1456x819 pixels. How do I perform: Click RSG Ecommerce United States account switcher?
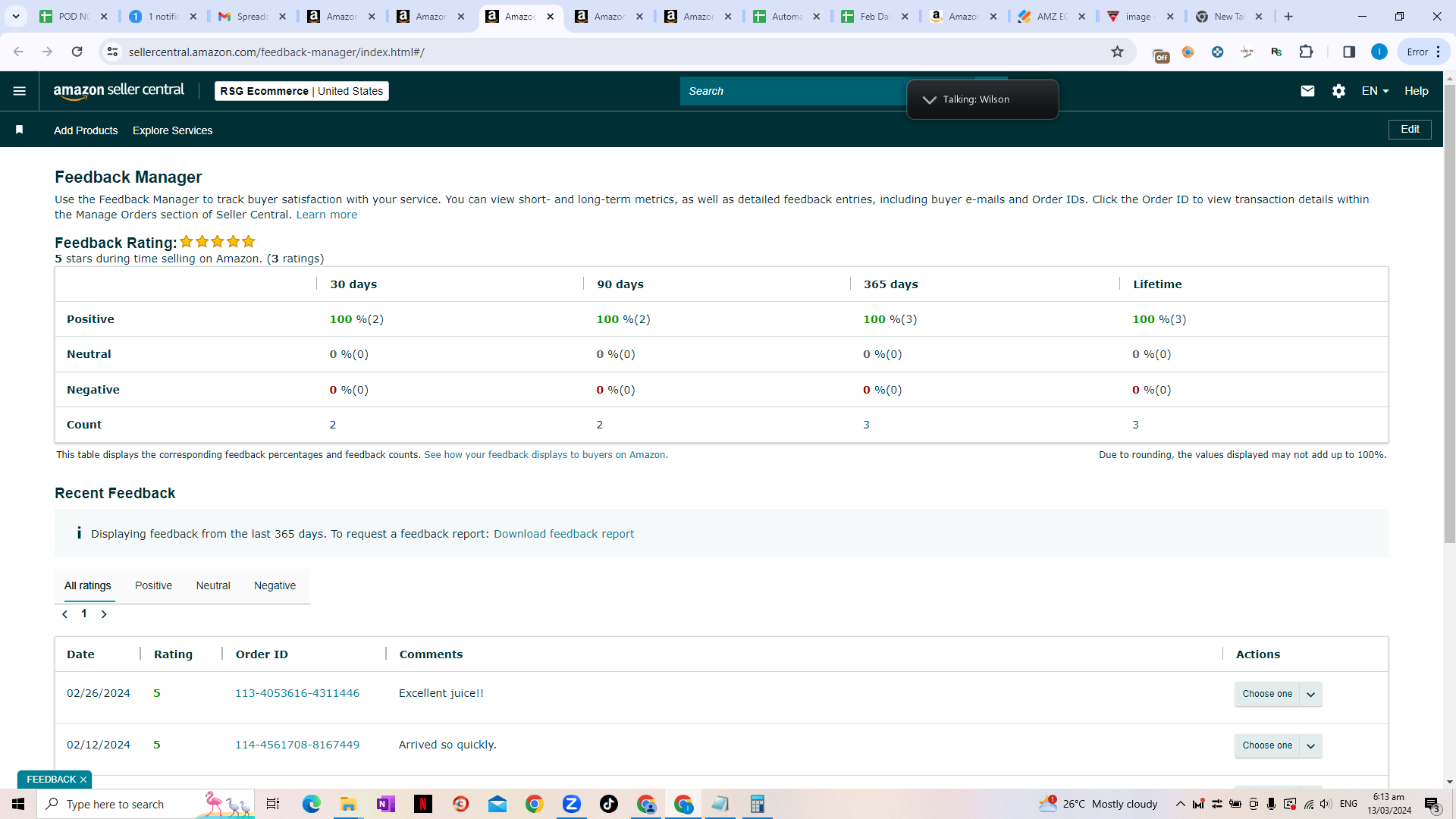302,91
